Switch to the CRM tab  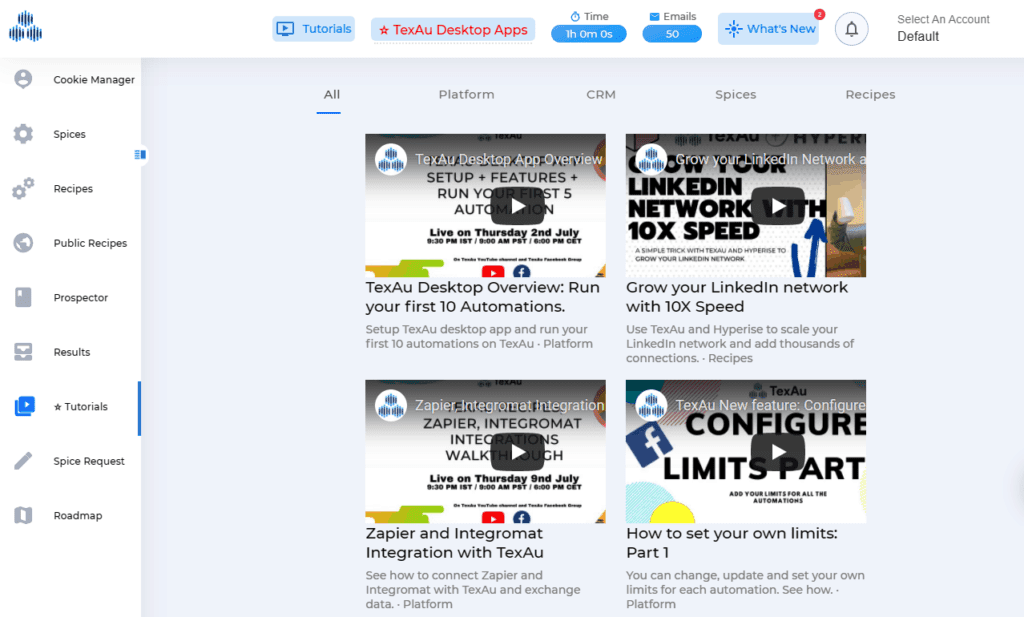click(x=601, y=95)
